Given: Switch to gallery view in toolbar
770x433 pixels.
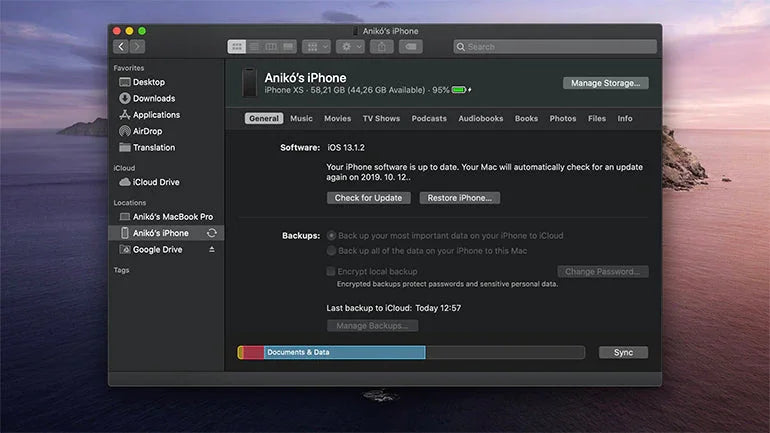Looking at the screenshot, I should [288, 47].
